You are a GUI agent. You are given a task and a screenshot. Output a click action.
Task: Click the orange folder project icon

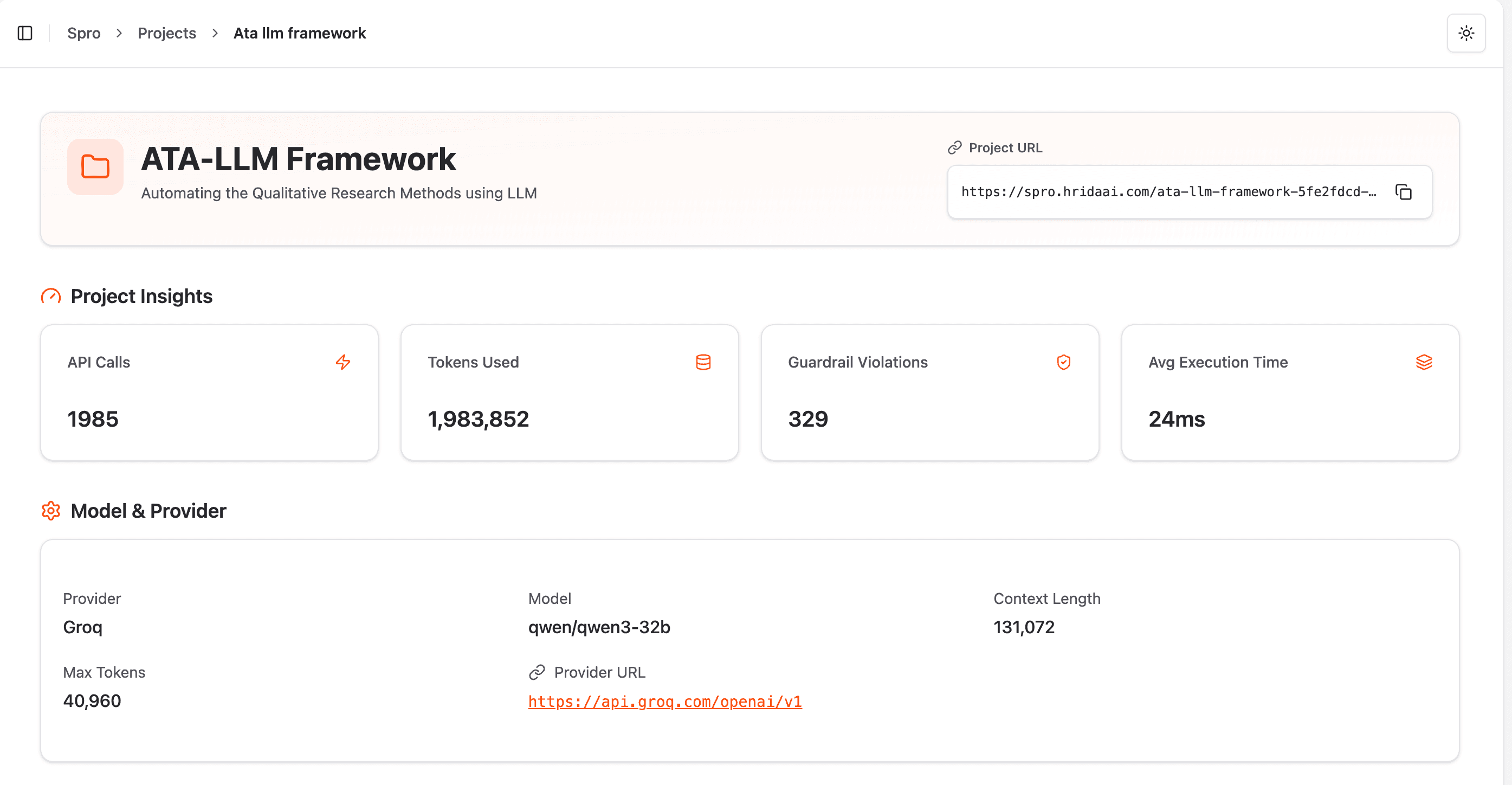[95, 167]
